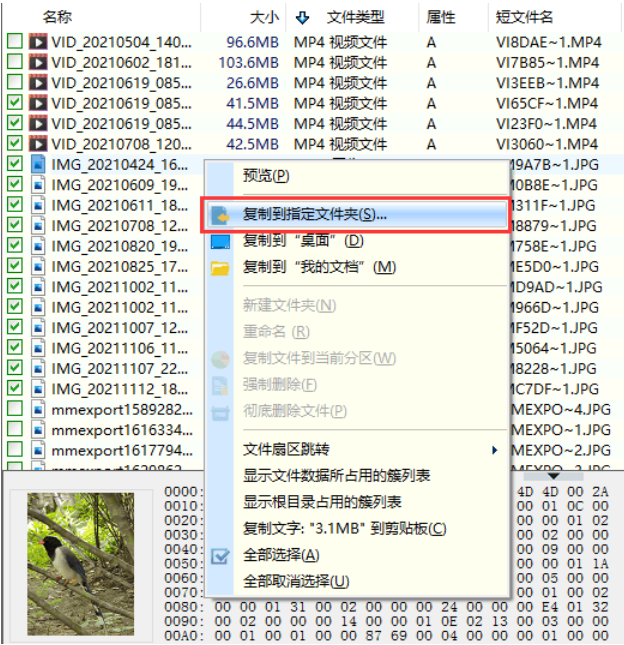Viewport: 624px width, 645px height.
Task: Click the 名称 column header
Action: pos(57,17)
